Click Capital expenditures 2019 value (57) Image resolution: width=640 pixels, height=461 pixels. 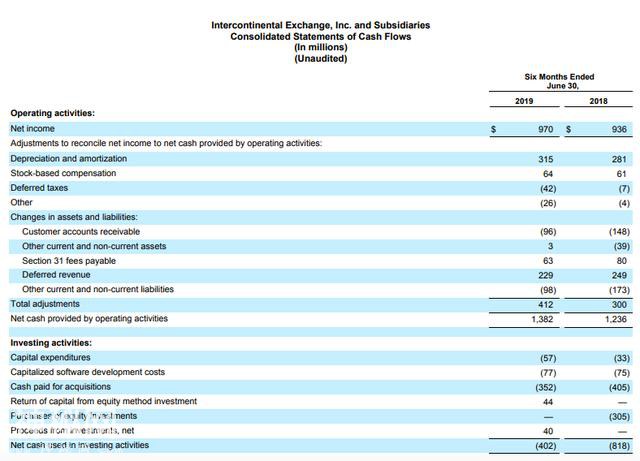(x=548, y=359)
